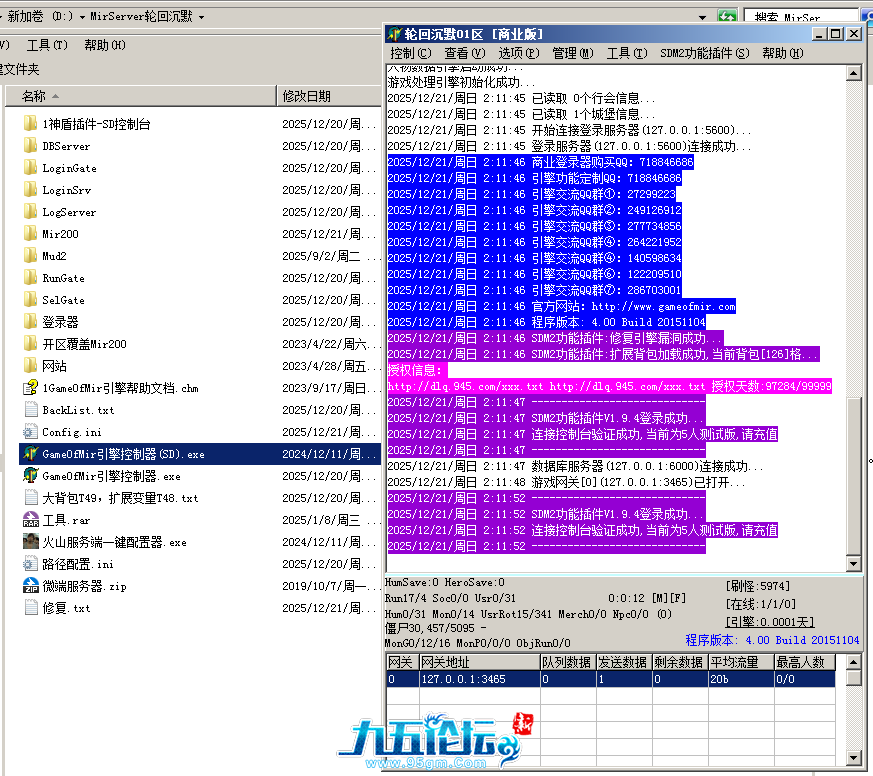The width and height of the screenshot is (873, 776).
Task: Click the 微端服务器.zip archive icon
Action: tap(30, 586)
